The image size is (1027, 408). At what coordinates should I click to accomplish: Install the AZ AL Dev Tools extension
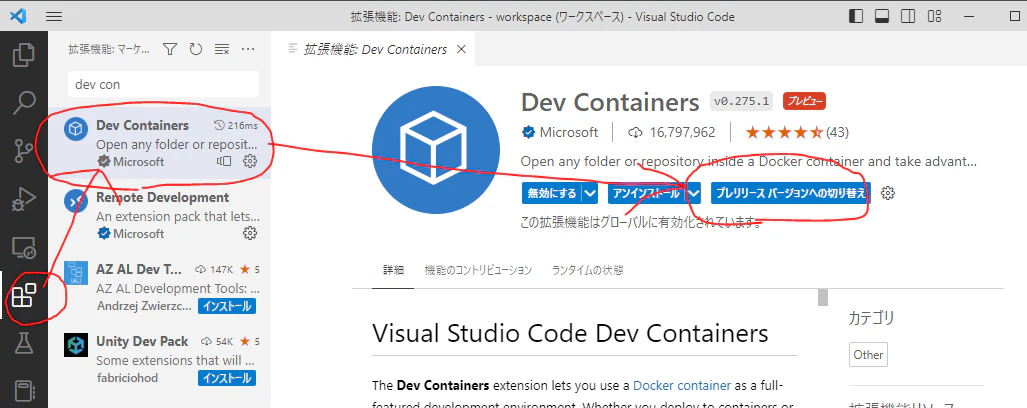click(226, 306)
